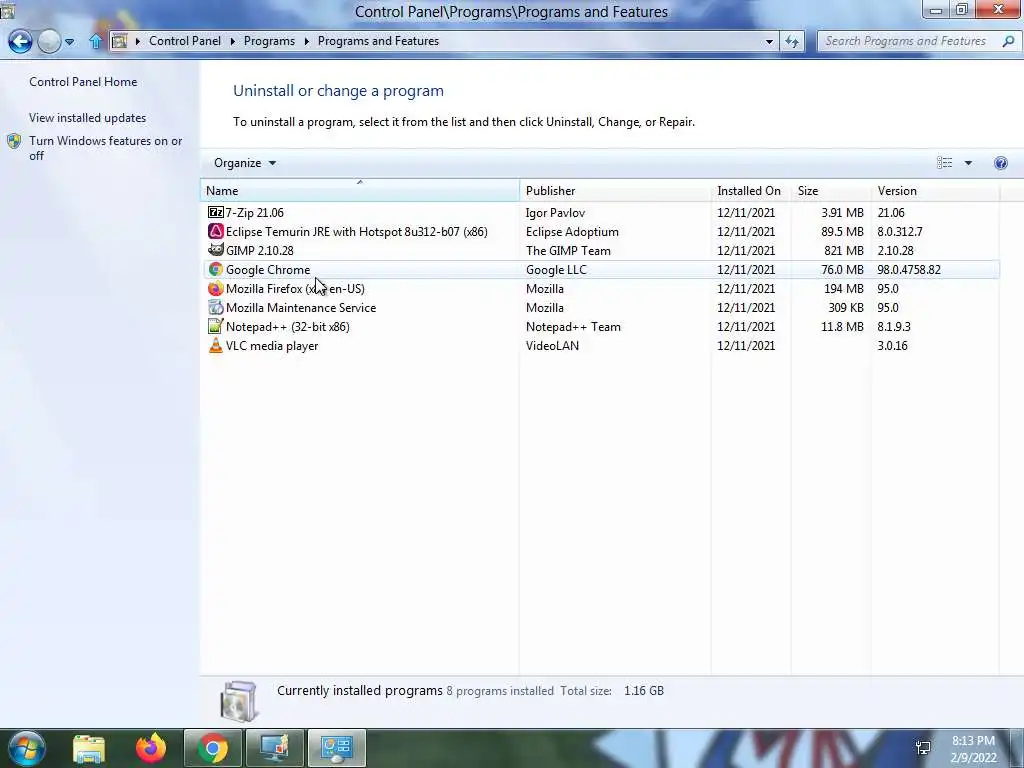Select the Control Panel breadcrumb

[x=185, y=41]
